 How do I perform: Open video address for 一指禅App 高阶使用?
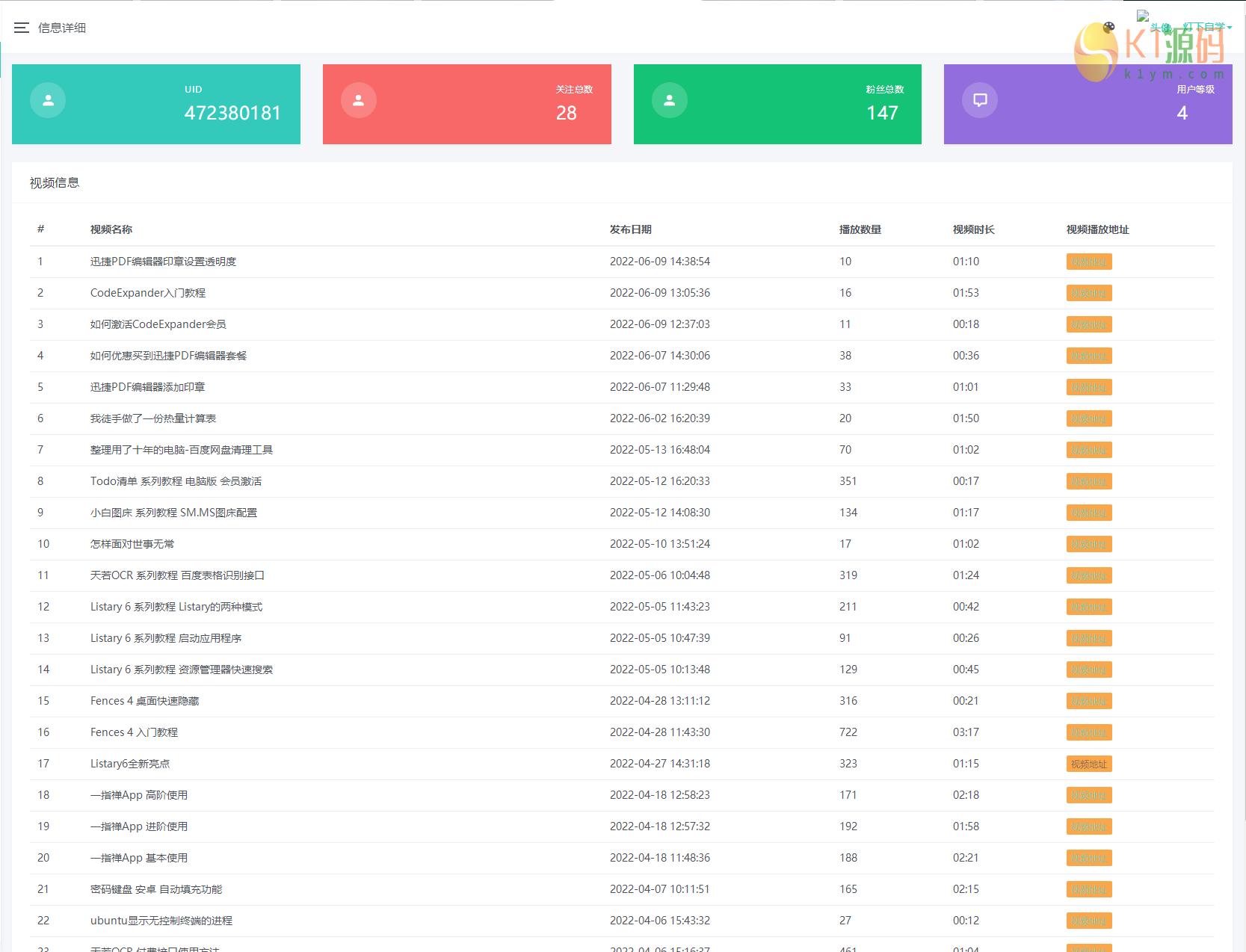(1089, 795)
